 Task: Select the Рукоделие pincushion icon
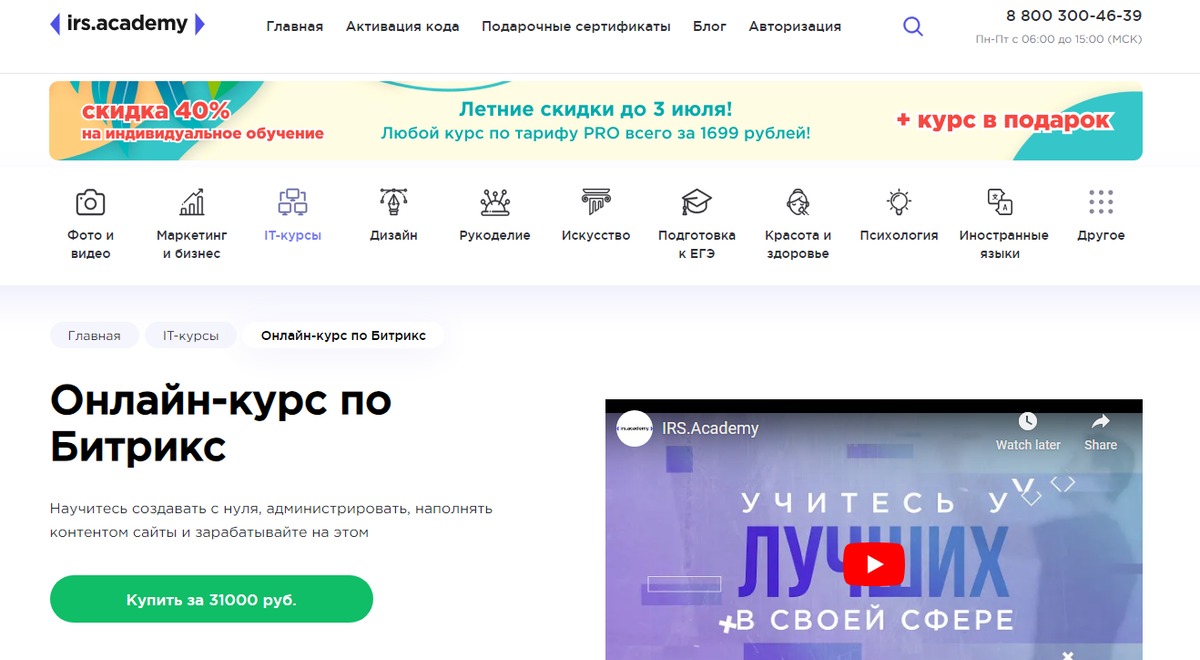pyautogui.click(x=495, y=203)
